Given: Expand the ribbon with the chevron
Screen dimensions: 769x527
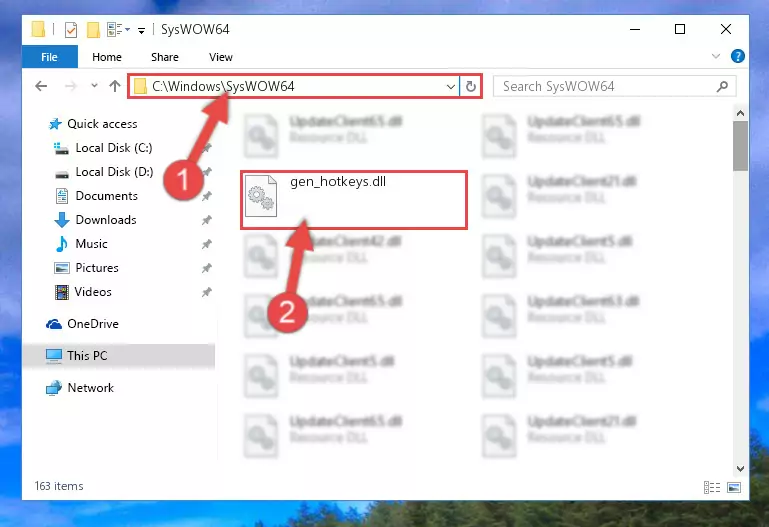Looking at the screenshot, I should (x=716, y=56).
